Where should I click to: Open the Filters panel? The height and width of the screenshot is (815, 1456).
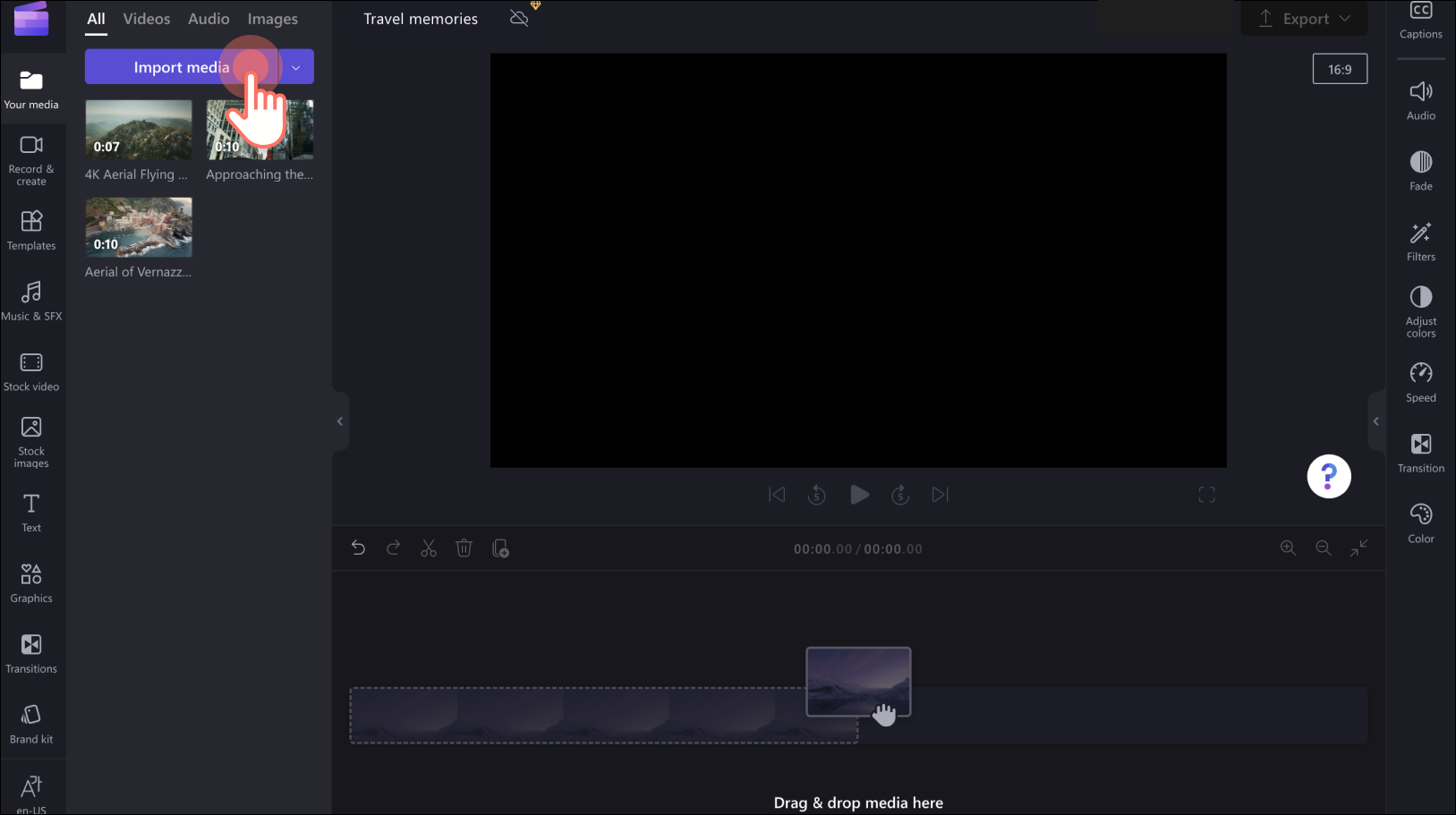(1421, 242)
